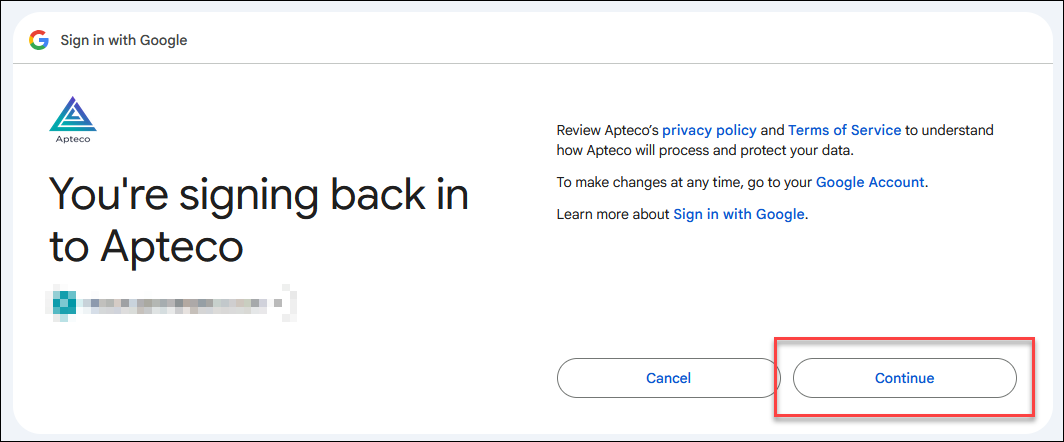
Task: Click the word "and" between the policy links
Action: pyautogui.click(x=772, y=130)
